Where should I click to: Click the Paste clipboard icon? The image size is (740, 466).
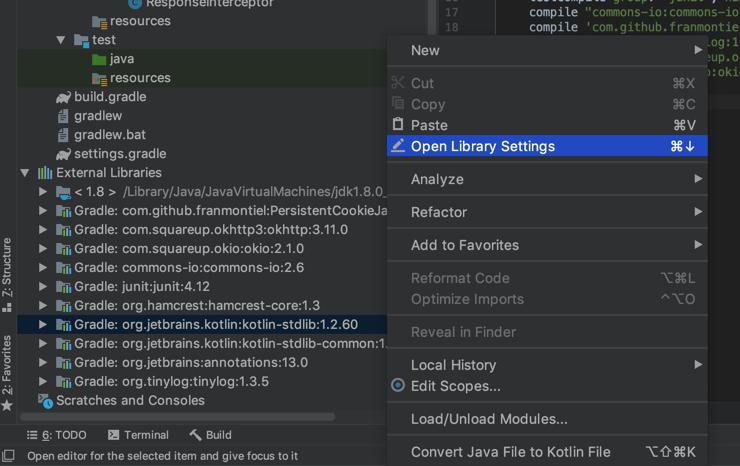[398, 125]
